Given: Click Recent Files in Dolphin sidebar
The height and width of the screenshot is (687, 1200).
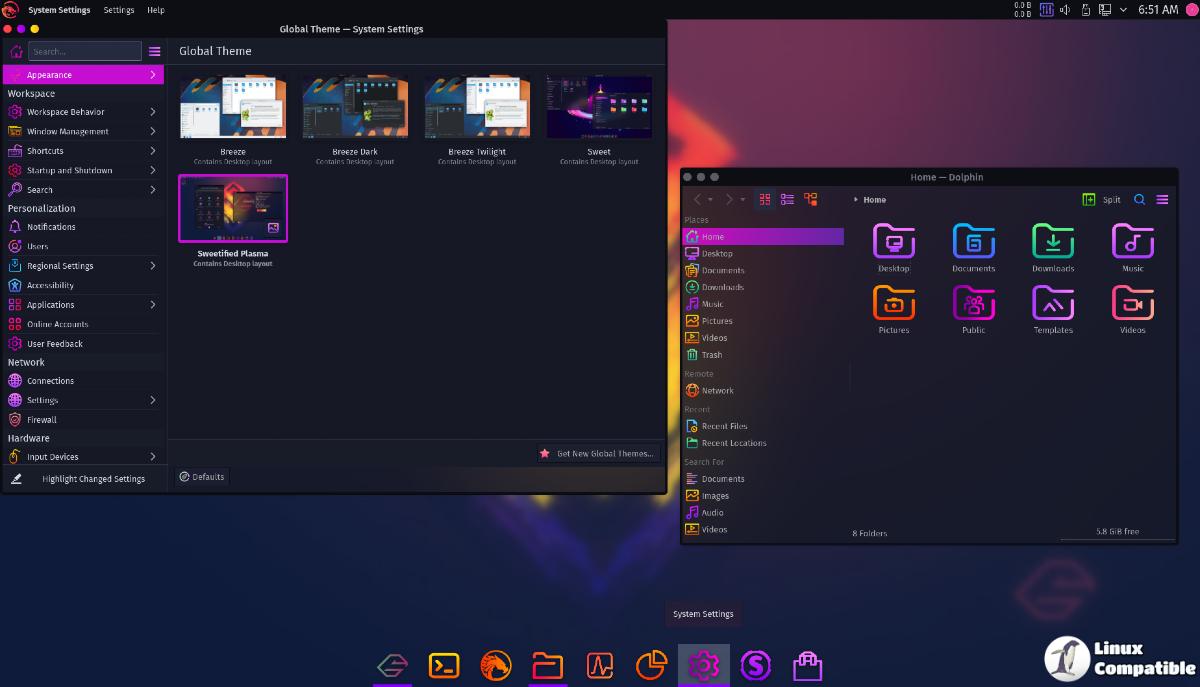Looking at the screenshot, I should pos(724,426).
